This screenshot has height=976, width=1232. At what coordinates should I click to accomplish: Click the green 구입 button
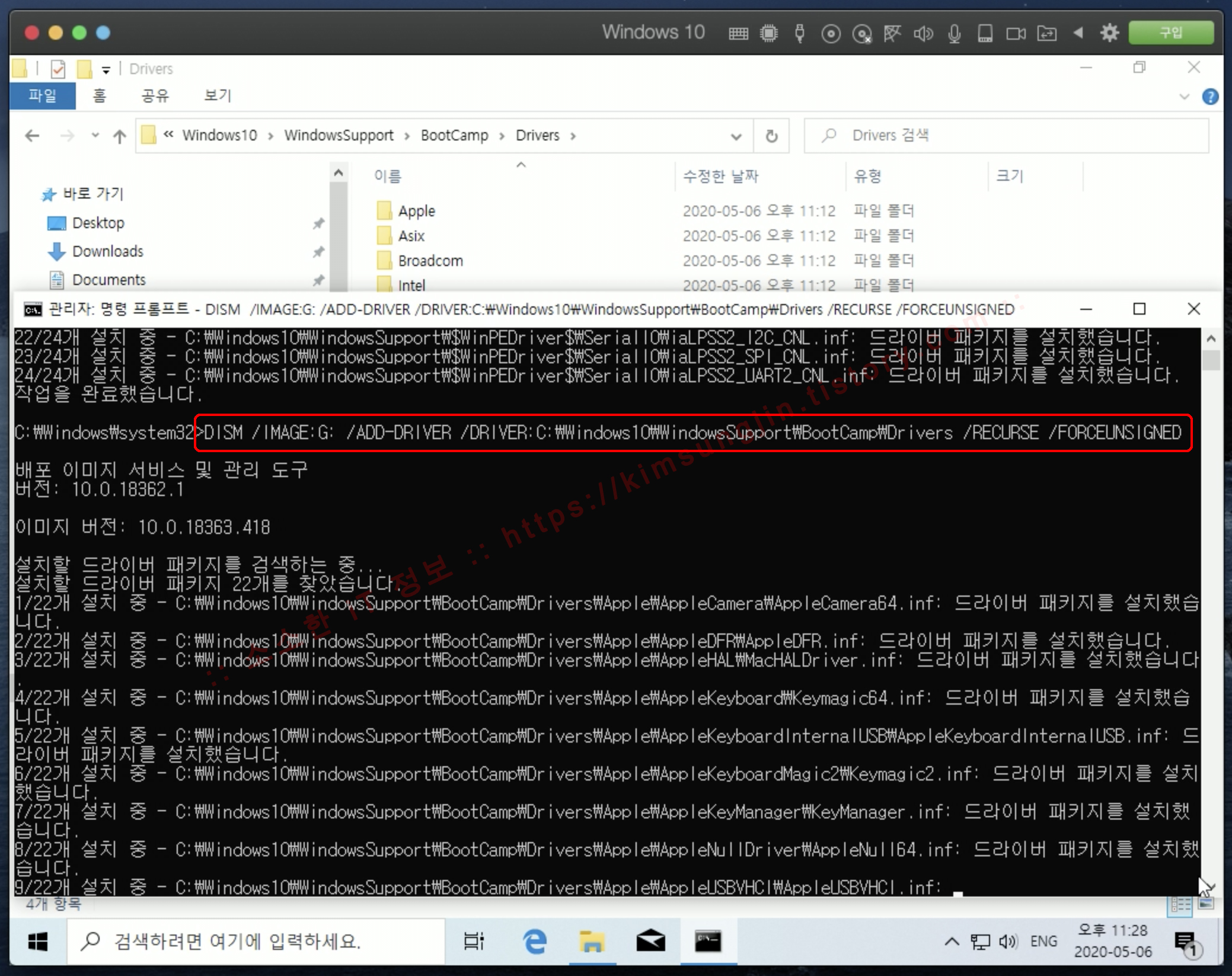[1170, 33]
